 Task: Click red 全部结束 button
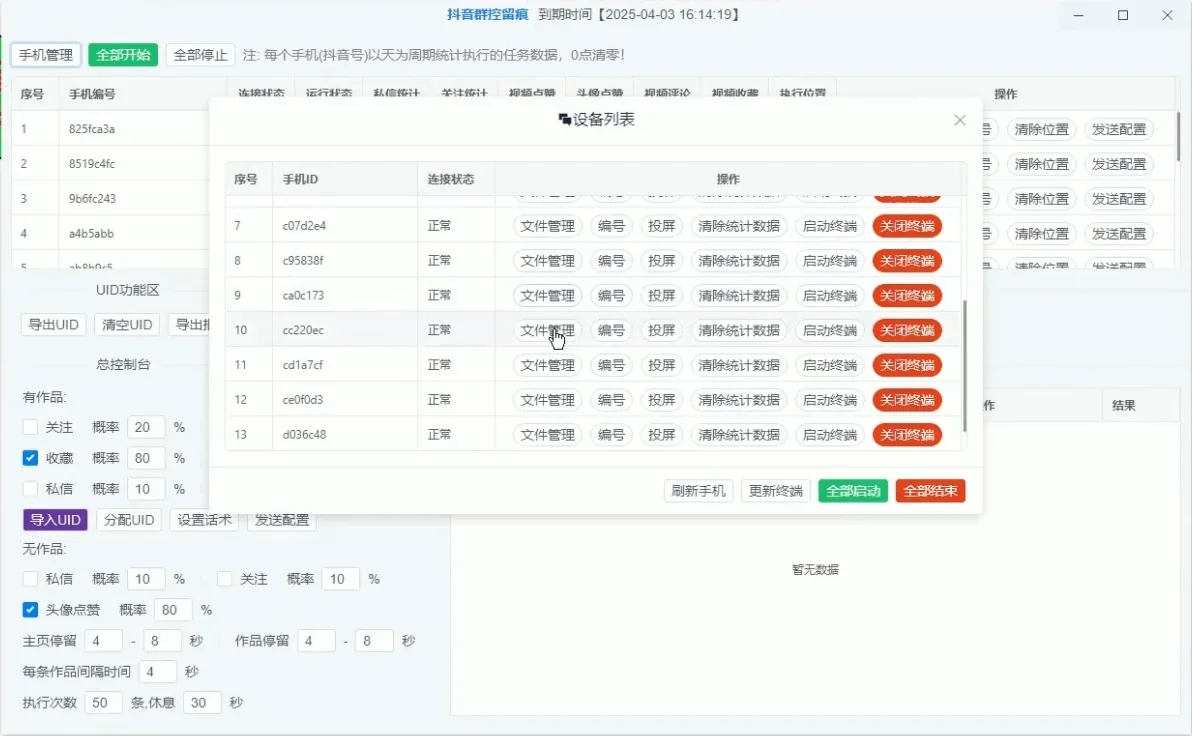click(930, 491)
